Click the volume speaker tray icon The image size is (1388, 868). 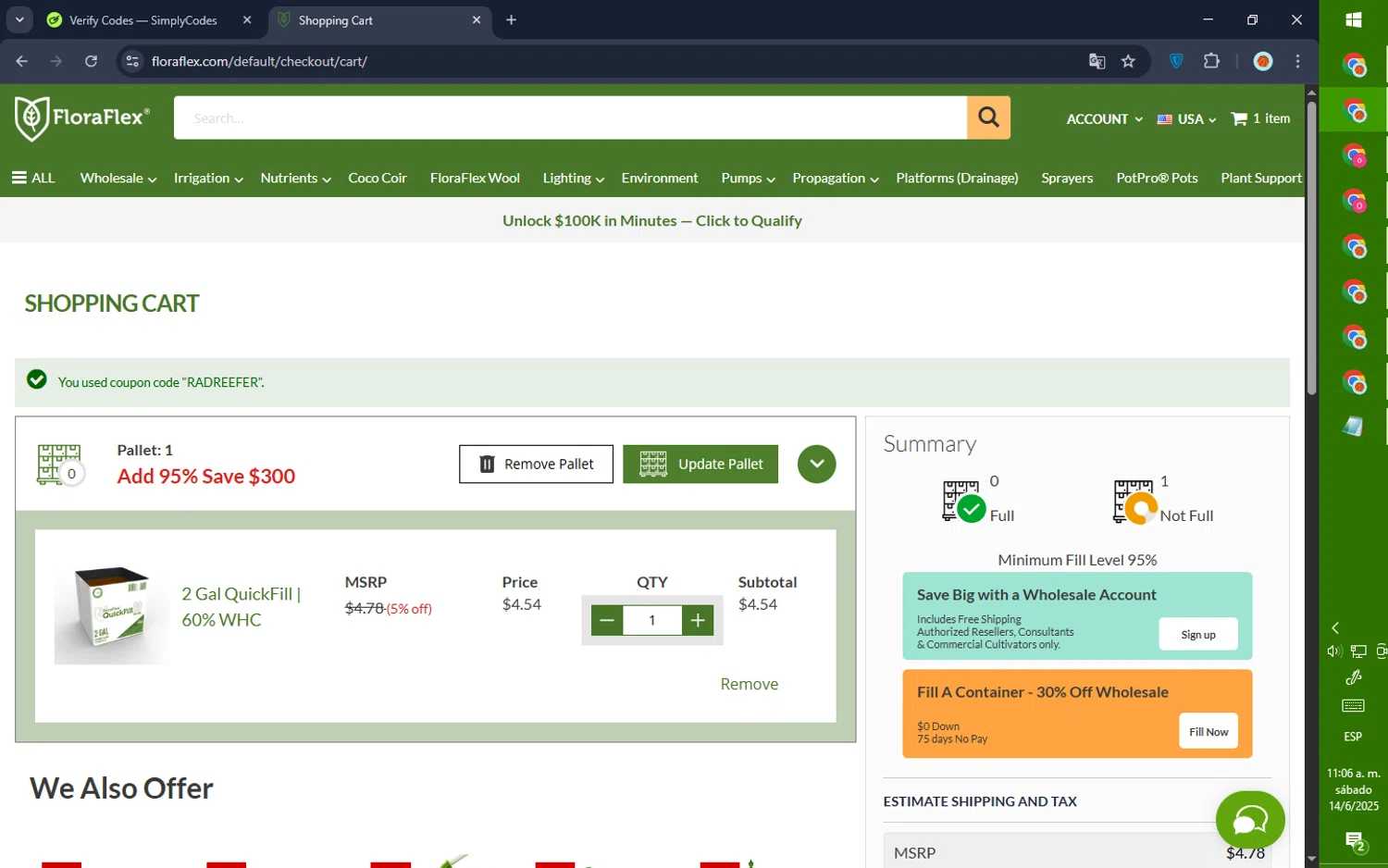click(x=1333, y=651)
